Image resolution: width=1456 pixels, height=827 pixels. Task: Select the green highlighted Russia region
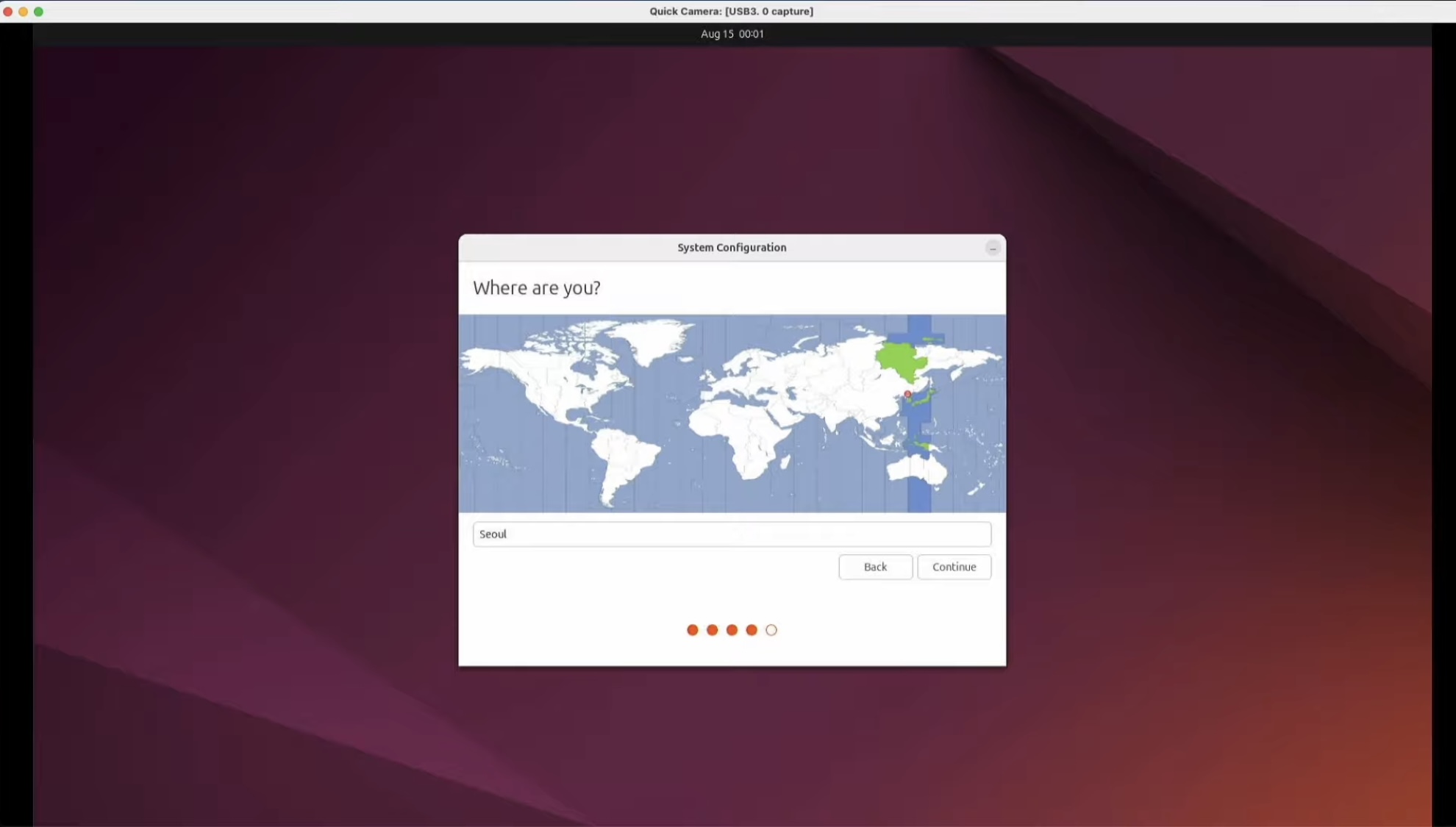(899, 360)
